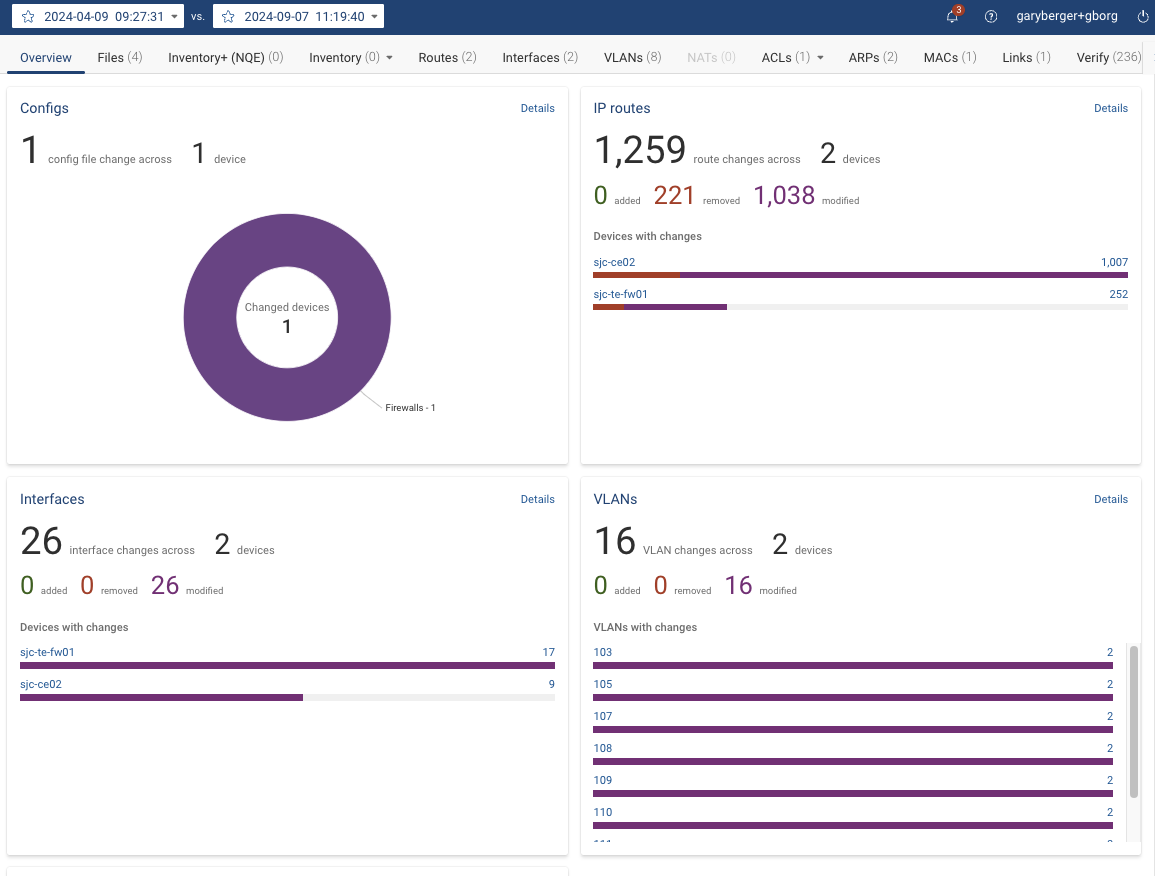The width and height of the screenshot is (1155, 876).
Task: Click the power logout icon
Action: 1143,17
